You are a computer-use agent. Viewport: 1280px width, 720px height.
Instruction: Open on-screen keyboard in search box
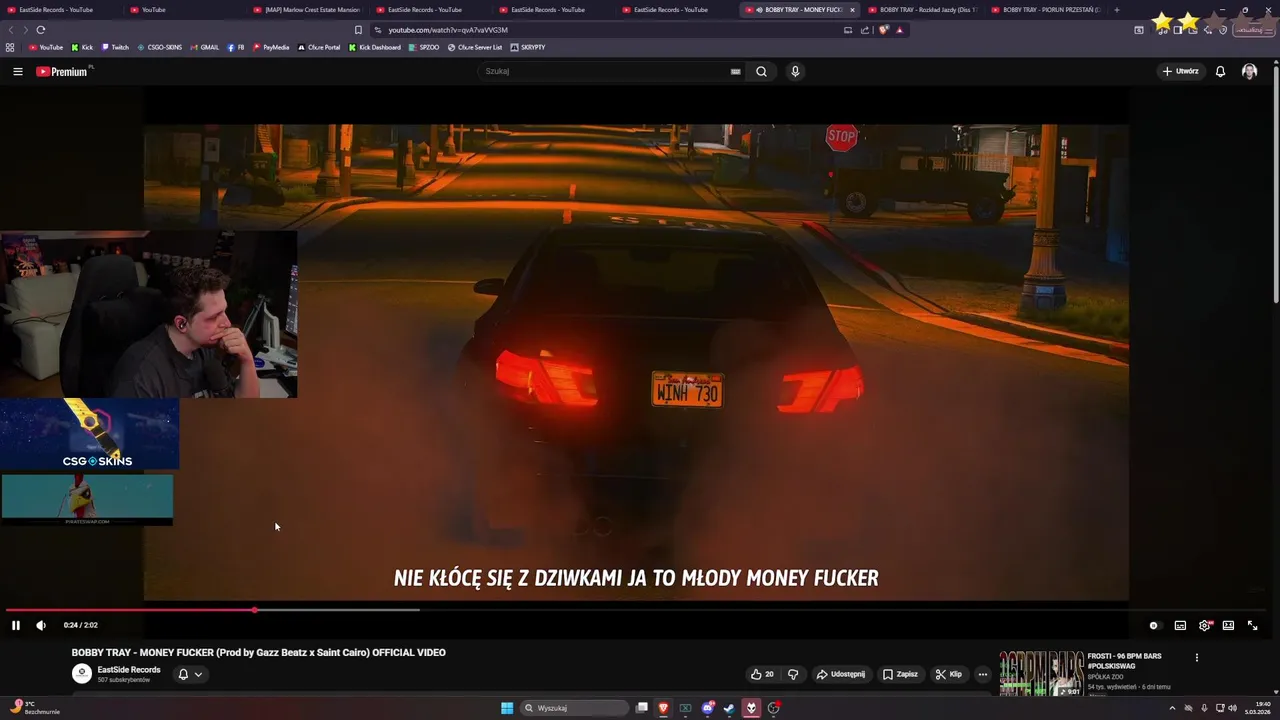[x=735, y=71]
